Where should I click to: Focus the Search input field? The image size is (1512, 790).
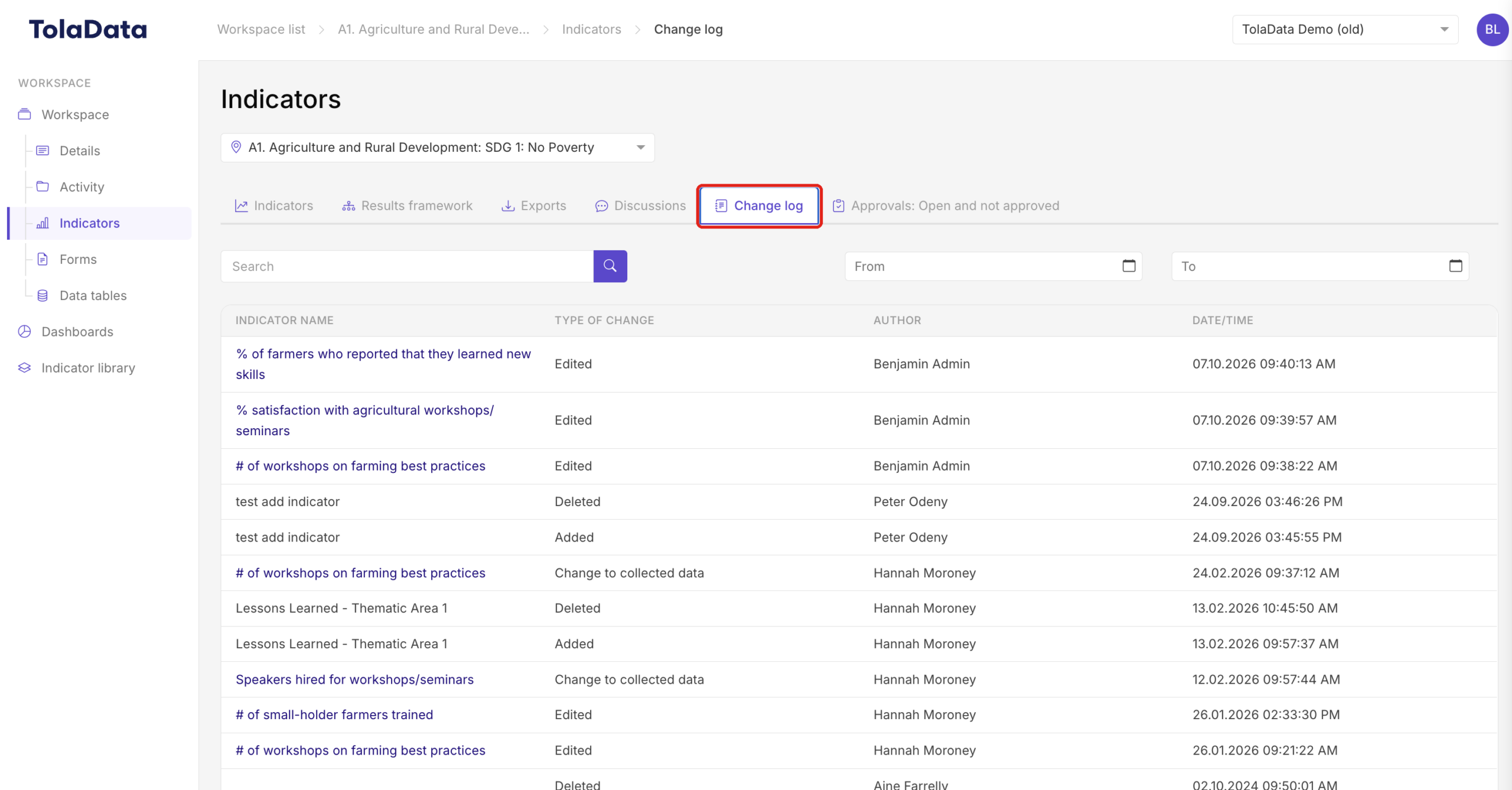pos(407,266)
